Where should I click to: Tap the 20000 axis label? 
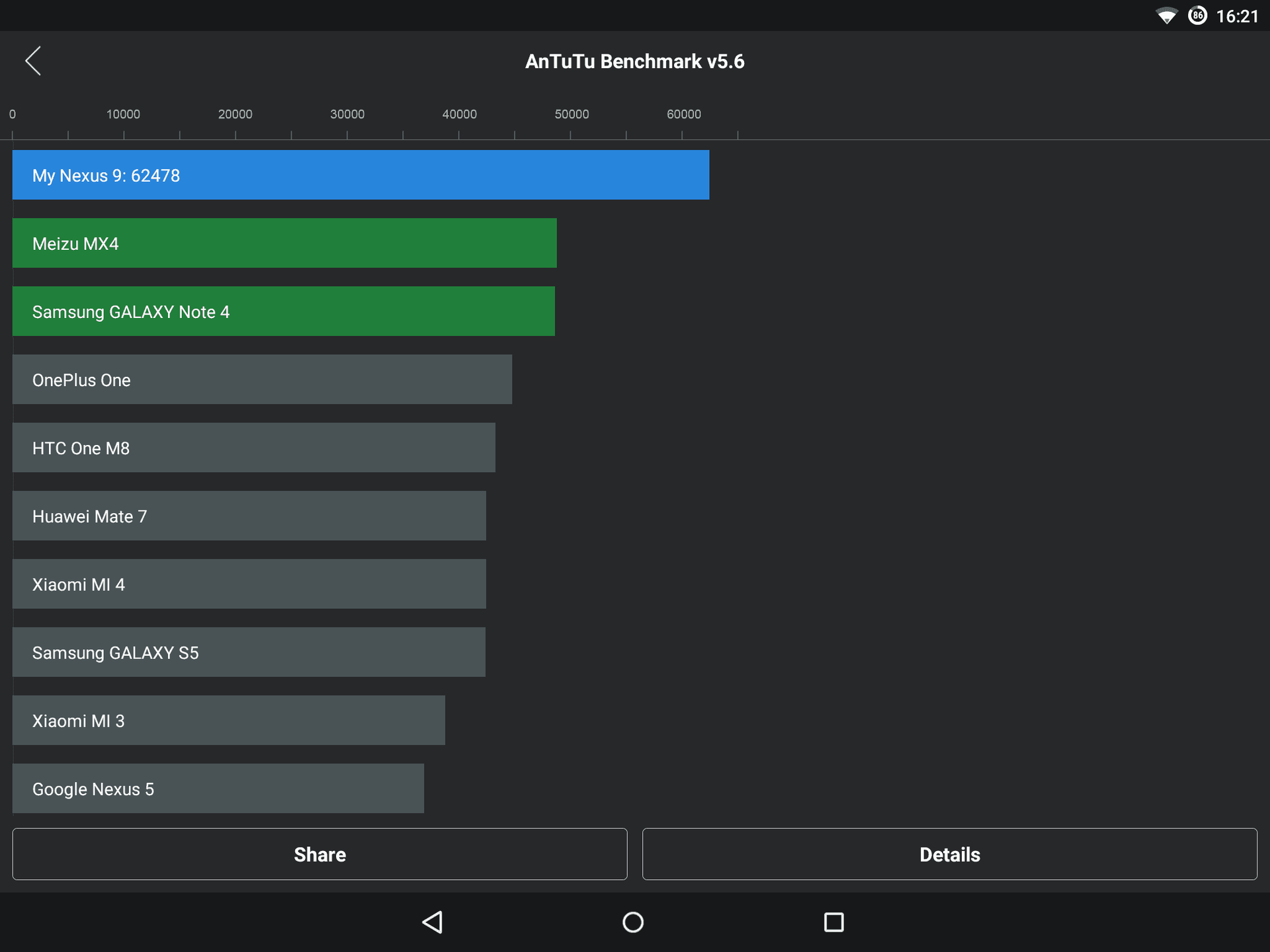point(235,114)
